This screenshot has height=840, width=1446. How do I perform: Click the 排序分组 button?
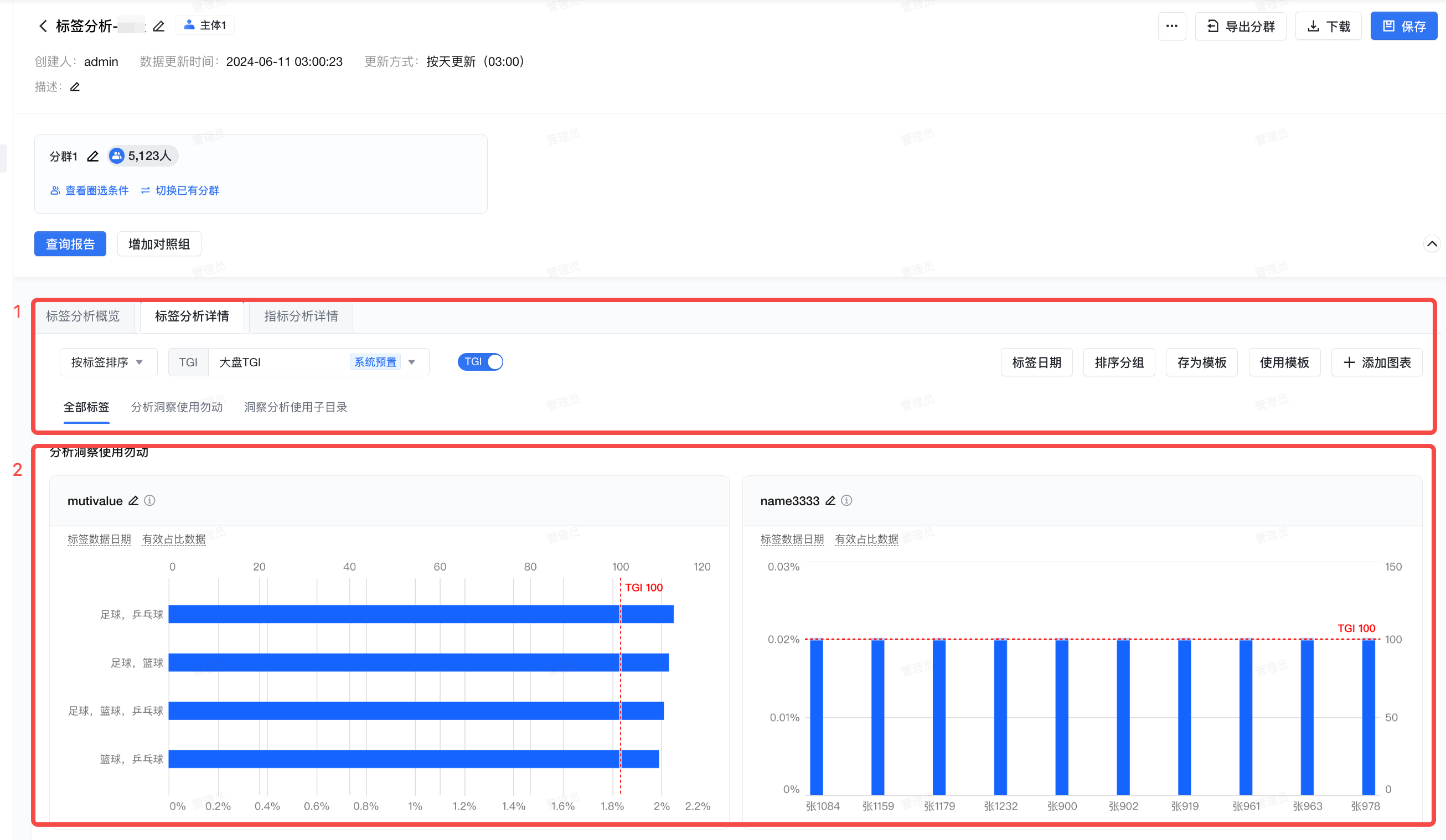[x=1119, y=362]
